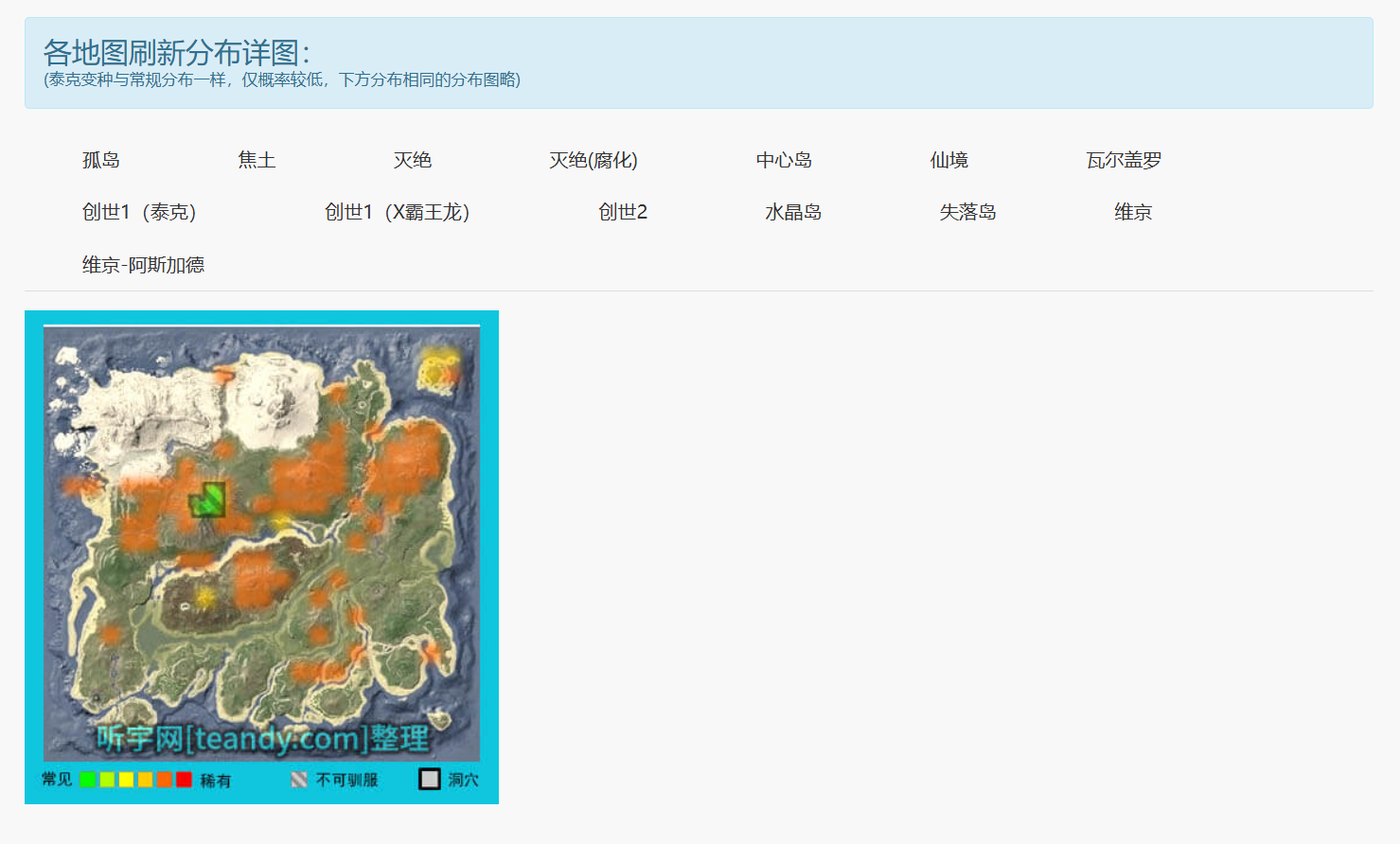Select the 灭绝(腐化) tab
This screenshot has height=844, width=1400.
pyautogui.click(x=594, y=160)
